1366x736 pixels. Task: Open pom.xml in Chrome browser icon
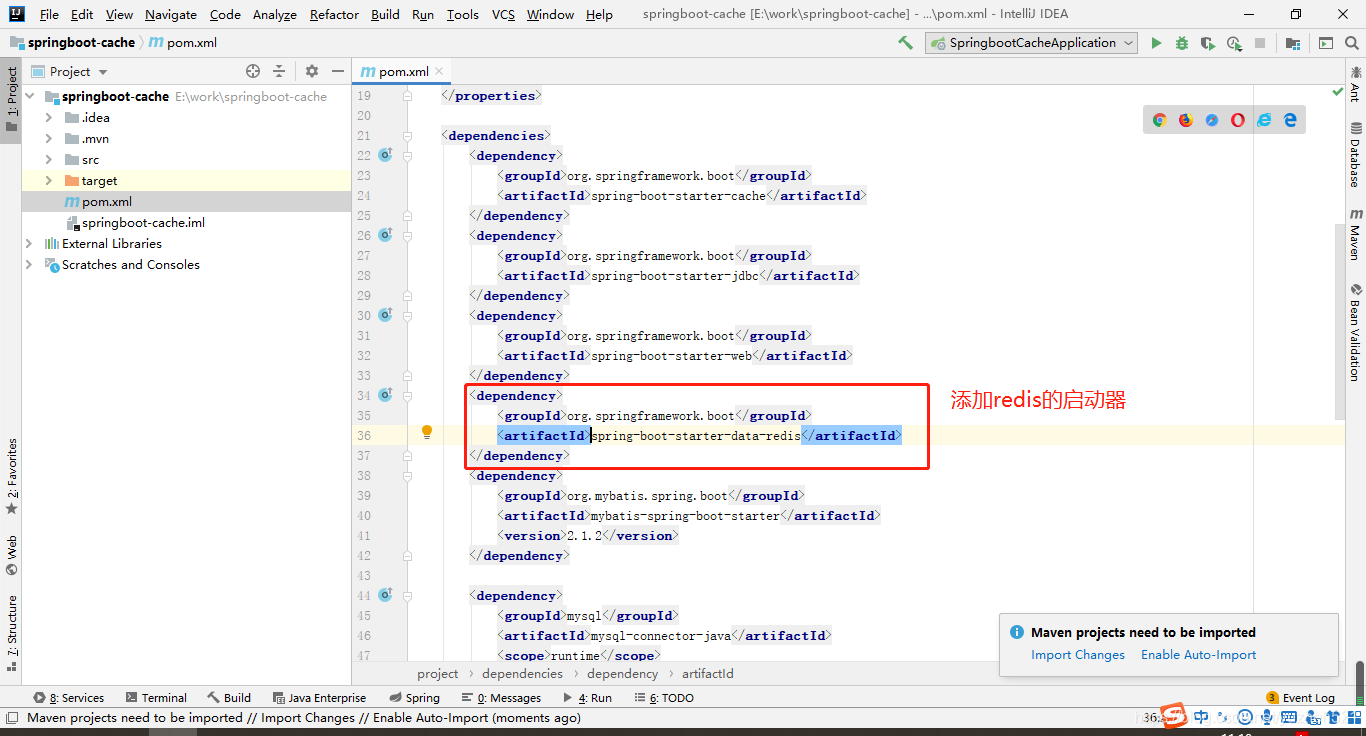click(1160, 120)
